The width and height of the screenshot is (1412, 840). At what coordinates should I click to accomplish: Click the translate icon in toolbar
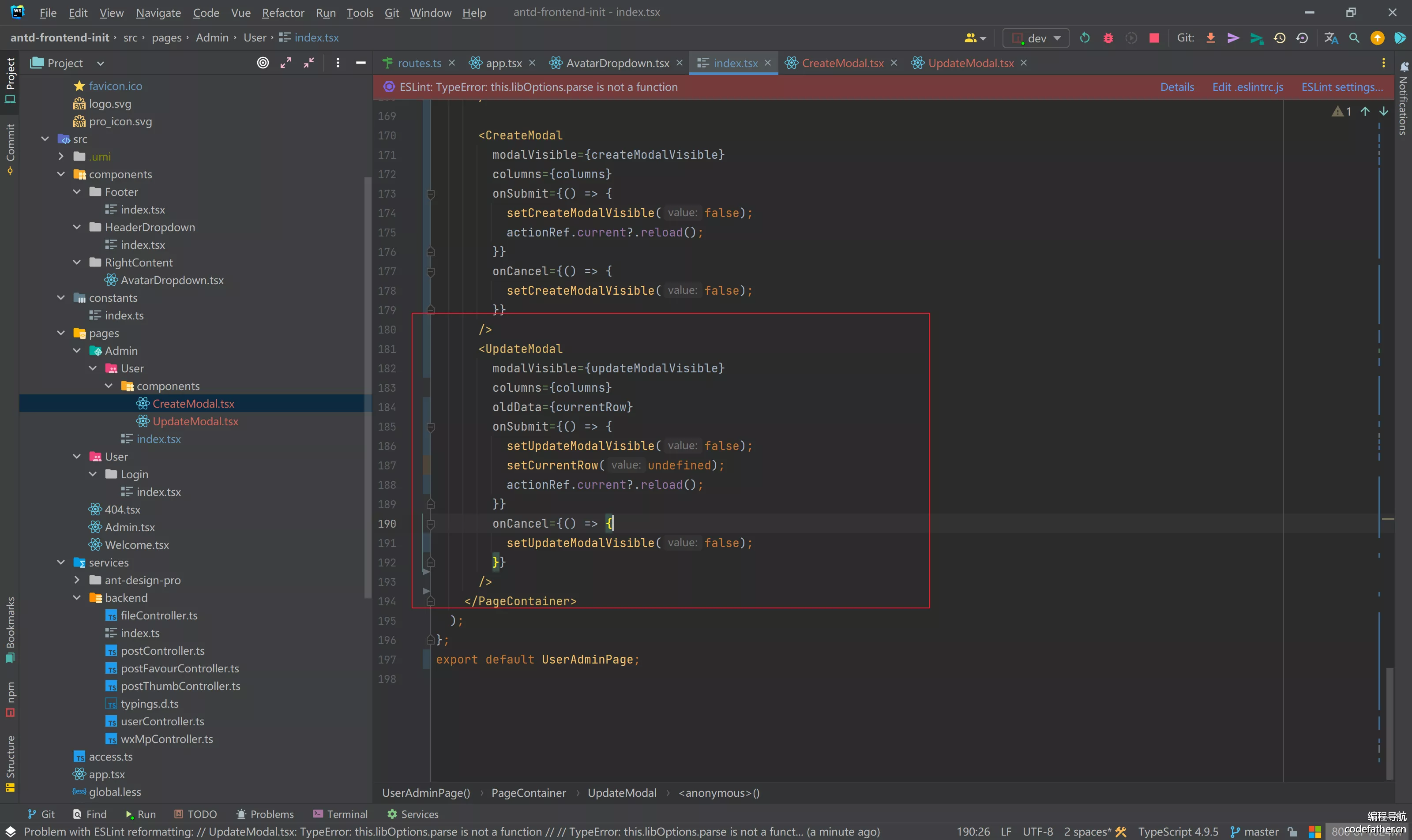click(x=1331, y=38)
